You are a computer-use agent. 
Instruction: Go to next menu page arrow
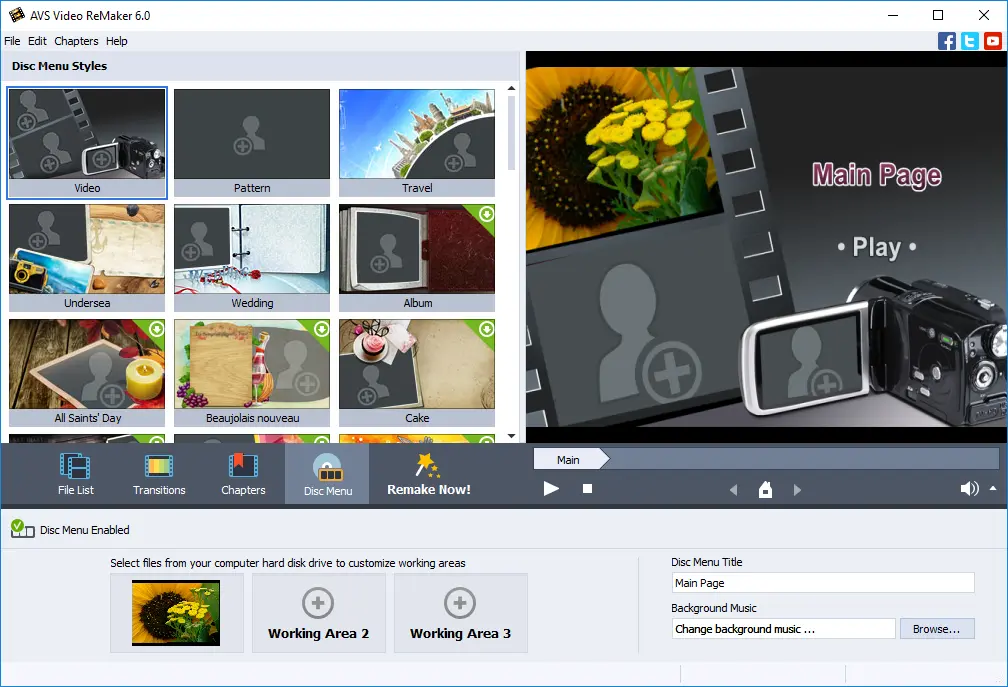click(x=797, y=490)
